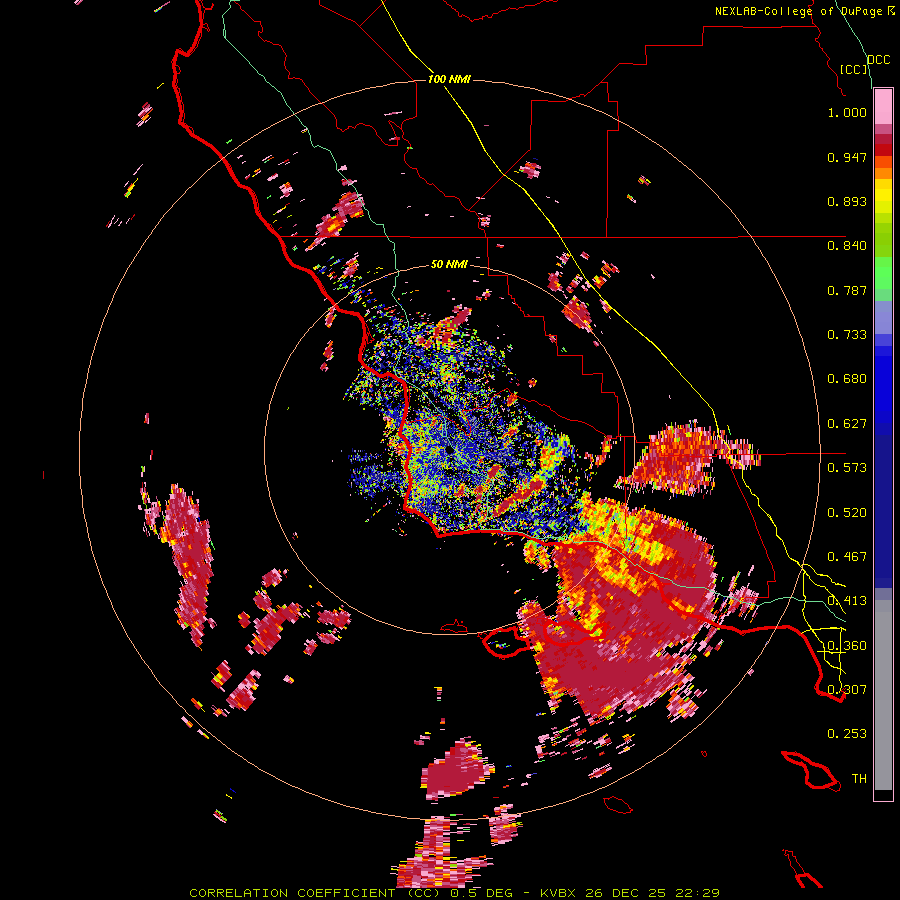Click the CORRELATION COEFFICIENT (CC) caption text

pos(315,893)
